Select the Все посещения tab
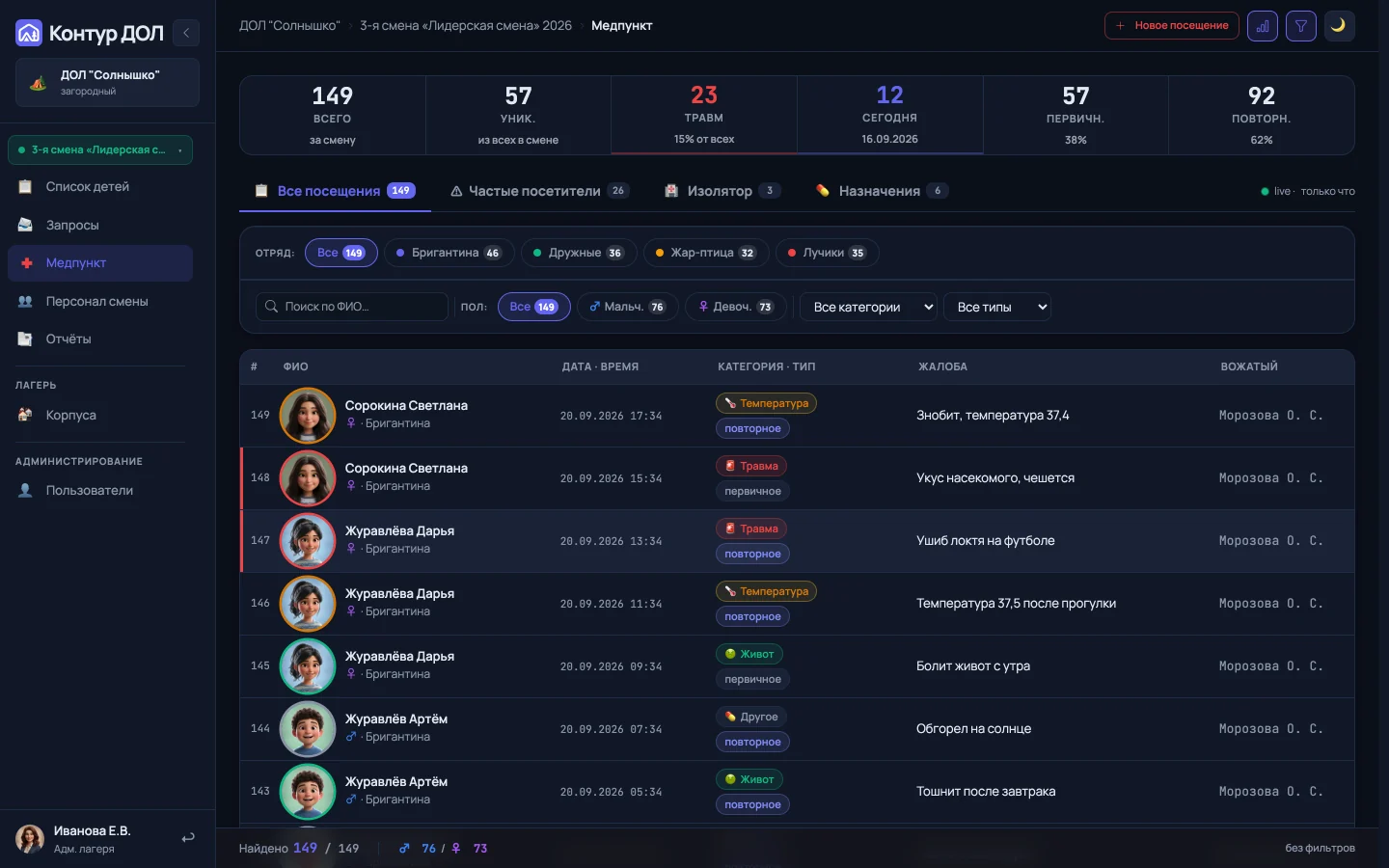Image resolution: width=1389 pixels, height=868 pixels. pyautogui.click(x=335, y=191)
